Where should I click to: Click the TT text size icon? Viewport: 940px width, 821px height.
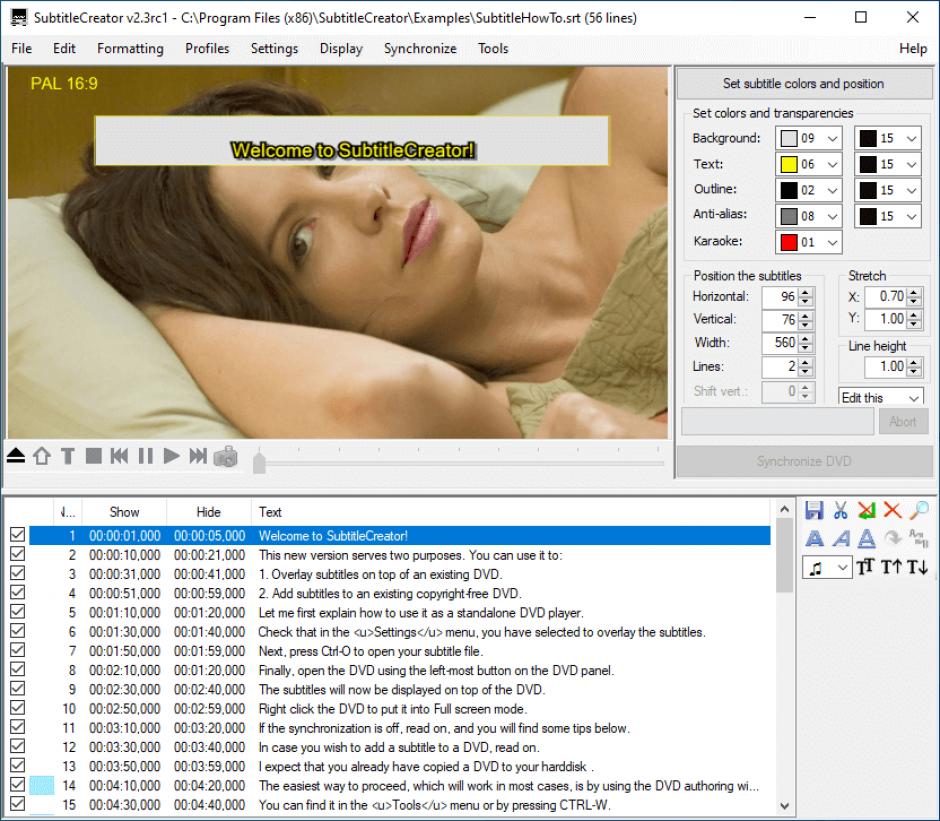[865, 567]
